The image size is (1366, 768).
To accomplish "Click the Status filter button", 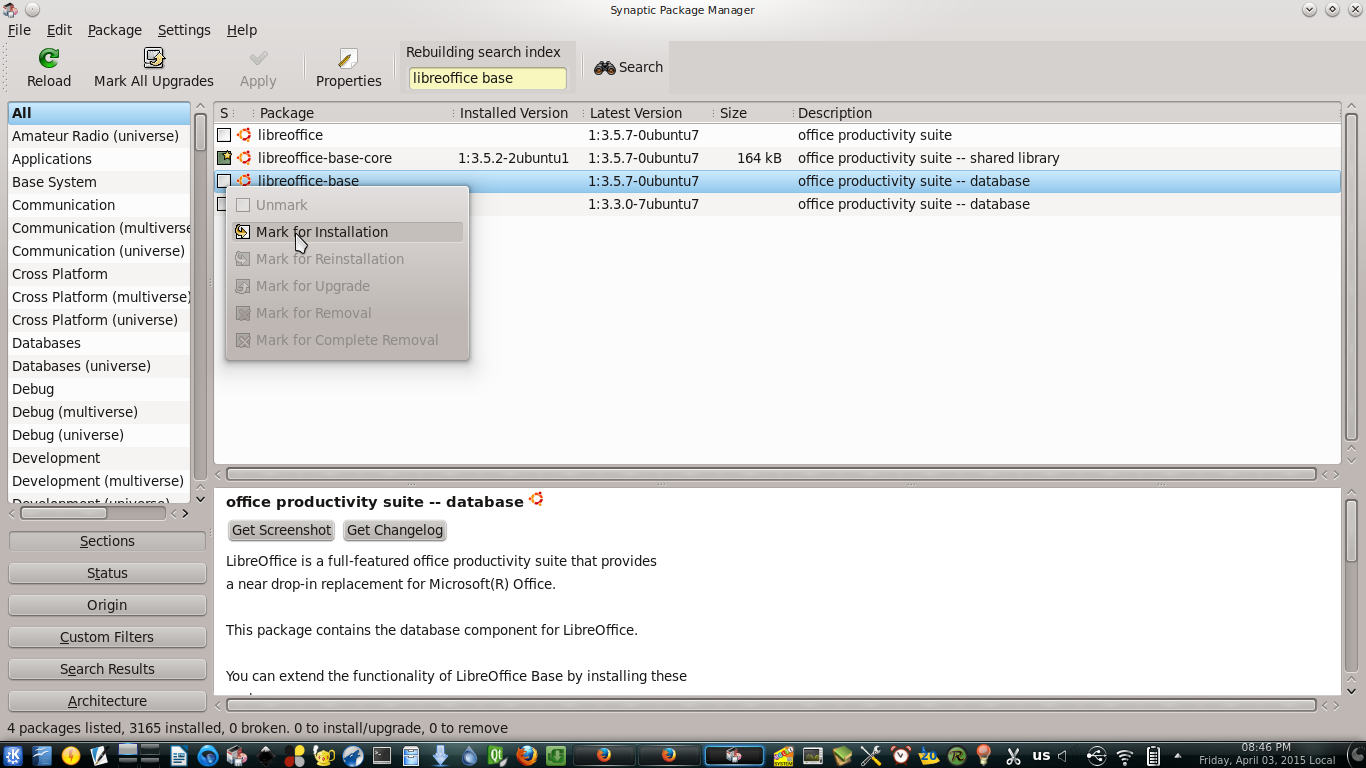I will (107, 573).
